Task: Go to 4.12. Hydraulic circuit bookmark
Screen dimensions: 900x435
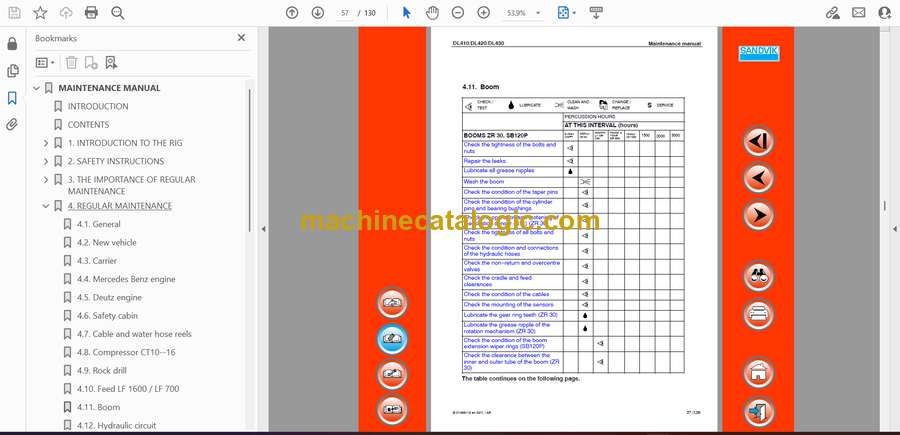Action: (117, 425)
